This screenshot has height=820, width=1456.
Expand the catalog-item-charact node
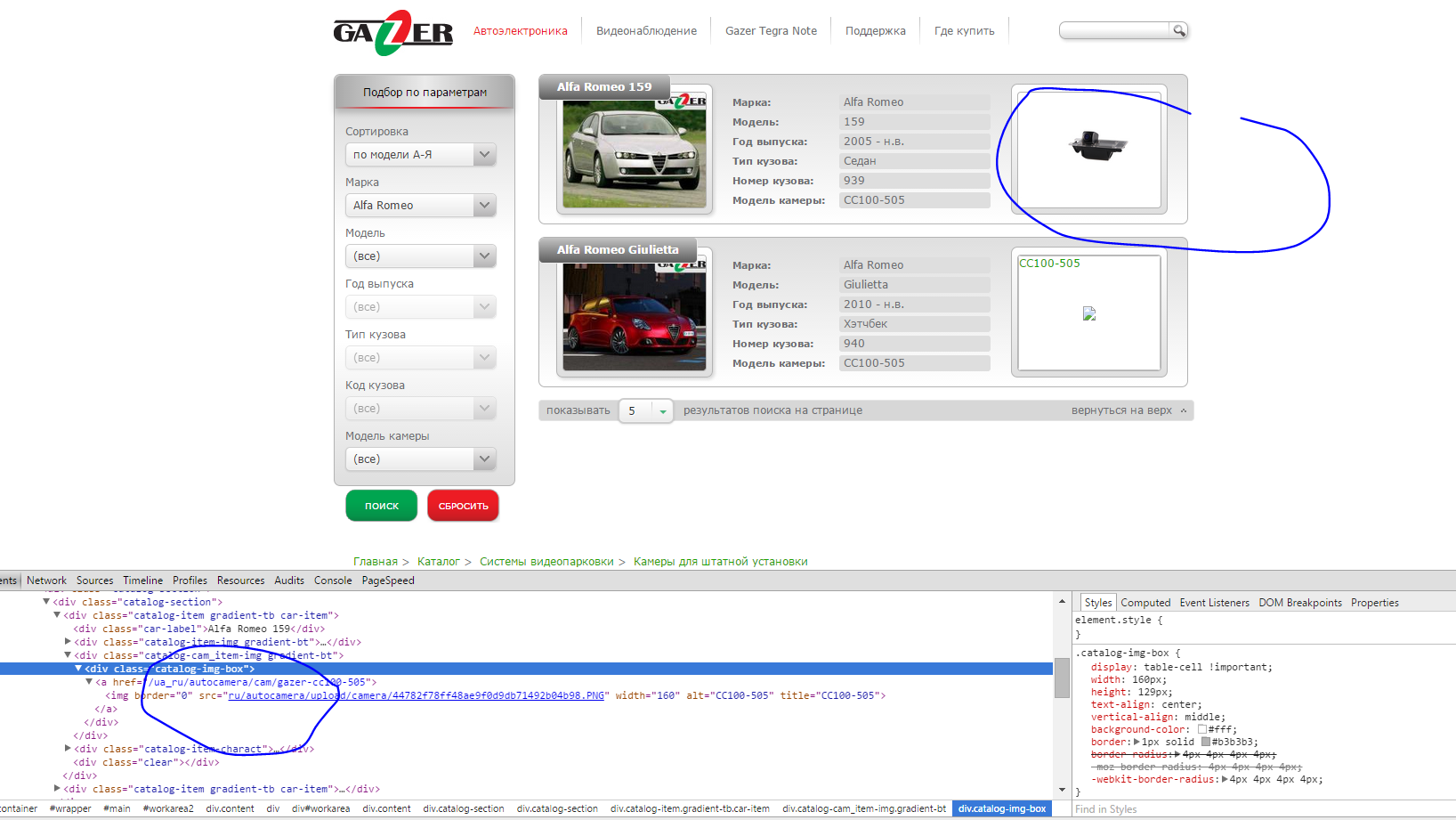pyautogui.click(x=68, y=748)
